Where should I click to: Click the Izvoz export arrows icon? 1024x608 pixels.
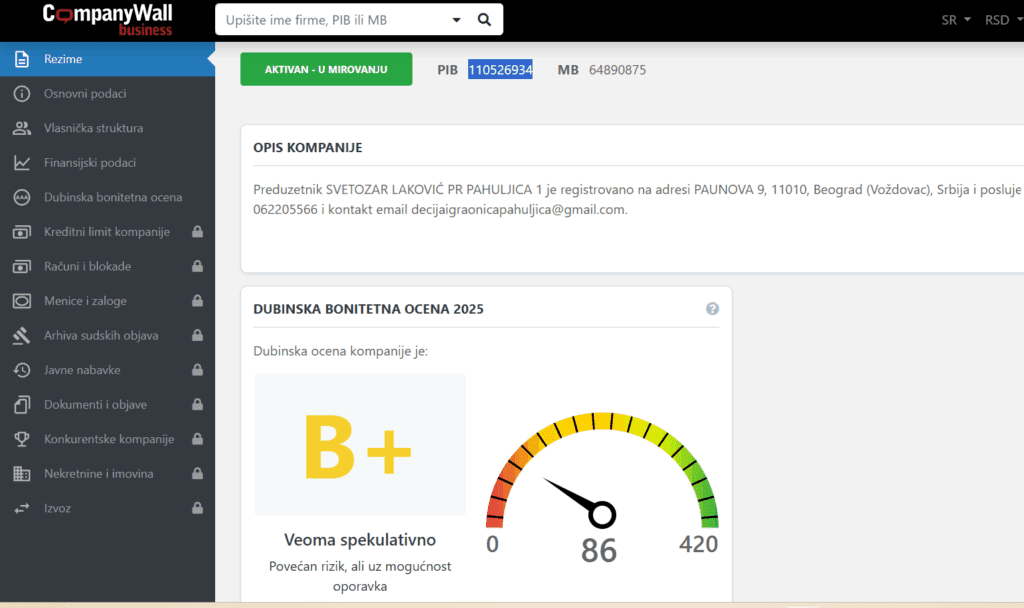tap(21, 508)
